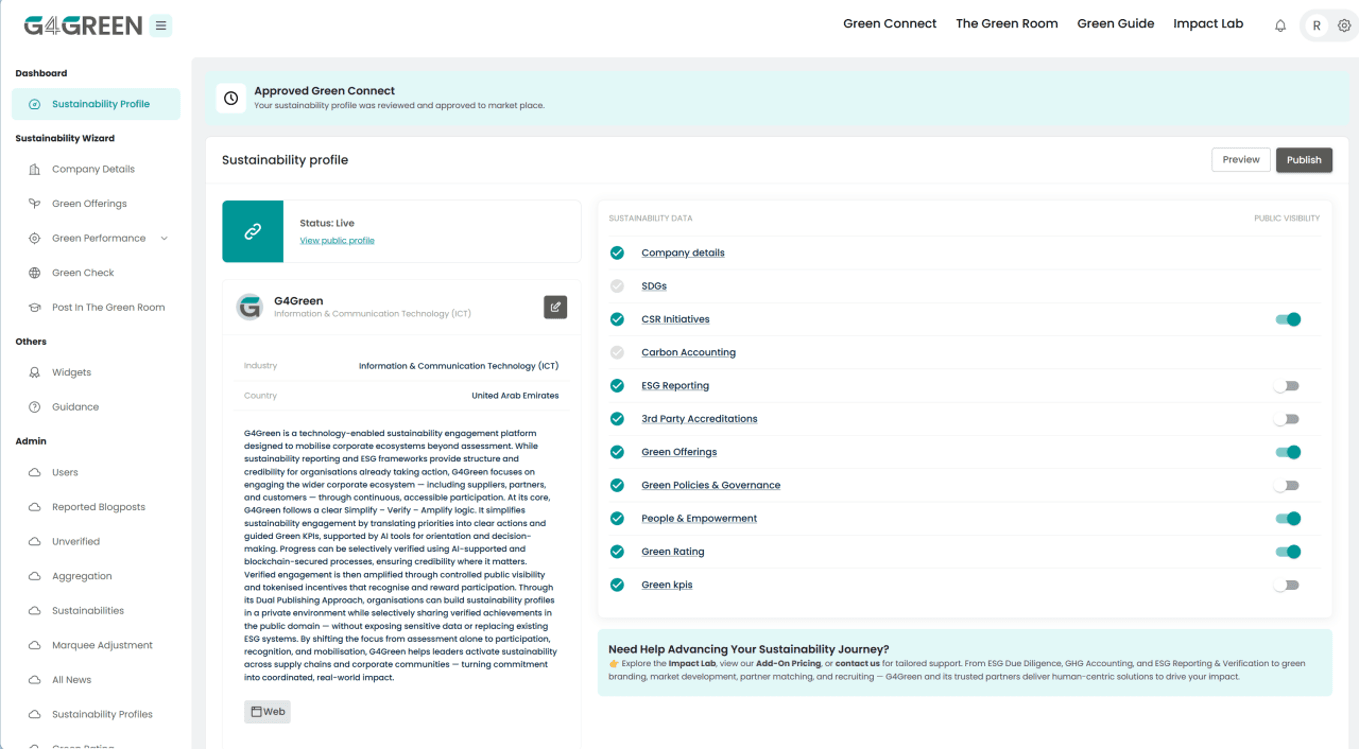Click cloud icon beside Unverified
This screenshot has width=1359, height=750.
(35, 541)
